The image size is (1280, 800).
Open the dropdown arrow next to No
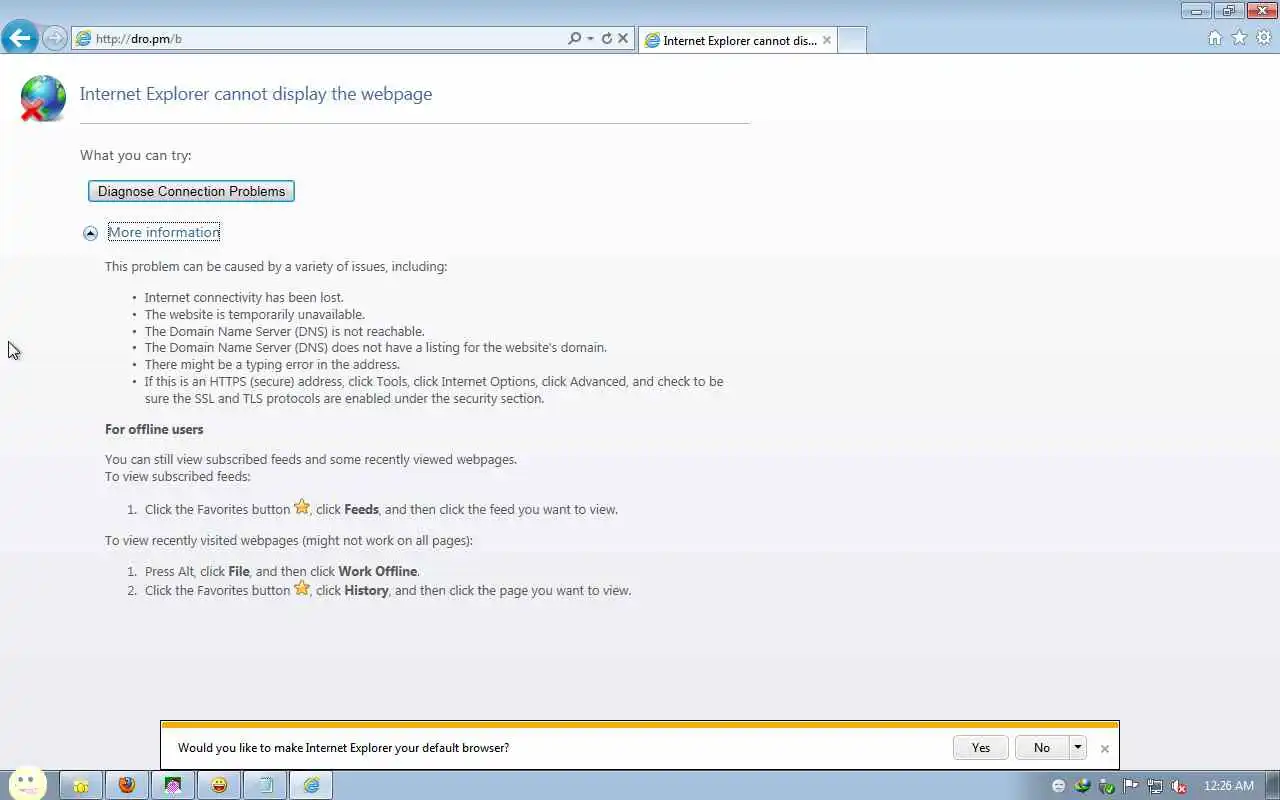tap(1077, 748)
